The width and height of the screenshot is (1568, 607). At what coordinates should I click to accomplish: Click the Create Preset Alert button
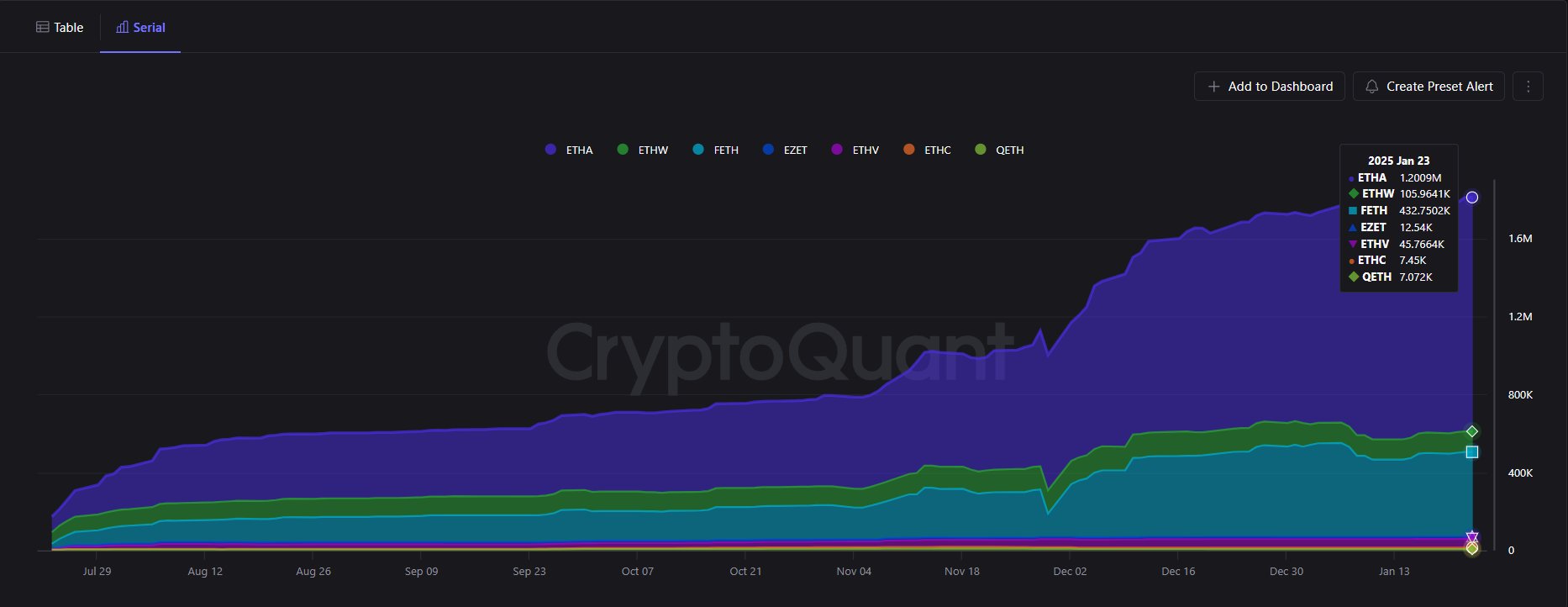click(x=1429, y=87)
